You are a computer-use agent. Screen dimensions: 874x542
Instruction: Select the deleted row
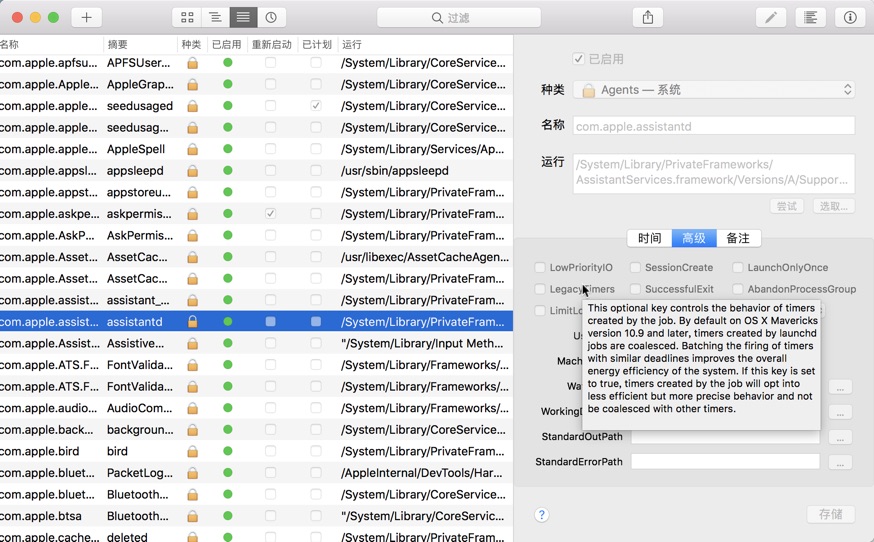point(256,536)
